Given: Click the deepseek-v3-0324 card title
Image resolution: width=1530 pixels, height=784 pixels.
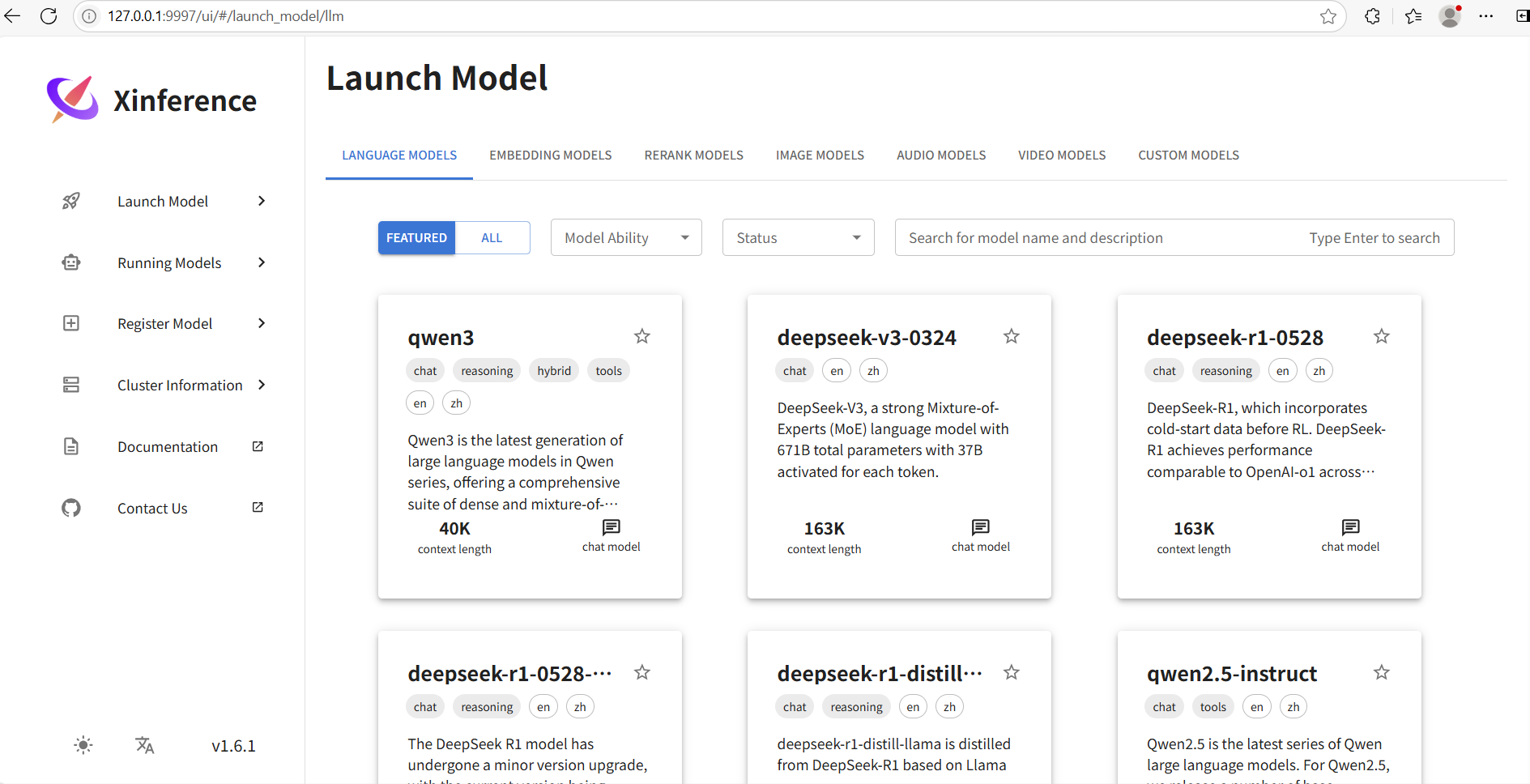Looking at the screenshot, I should click(x=867, y=338).
